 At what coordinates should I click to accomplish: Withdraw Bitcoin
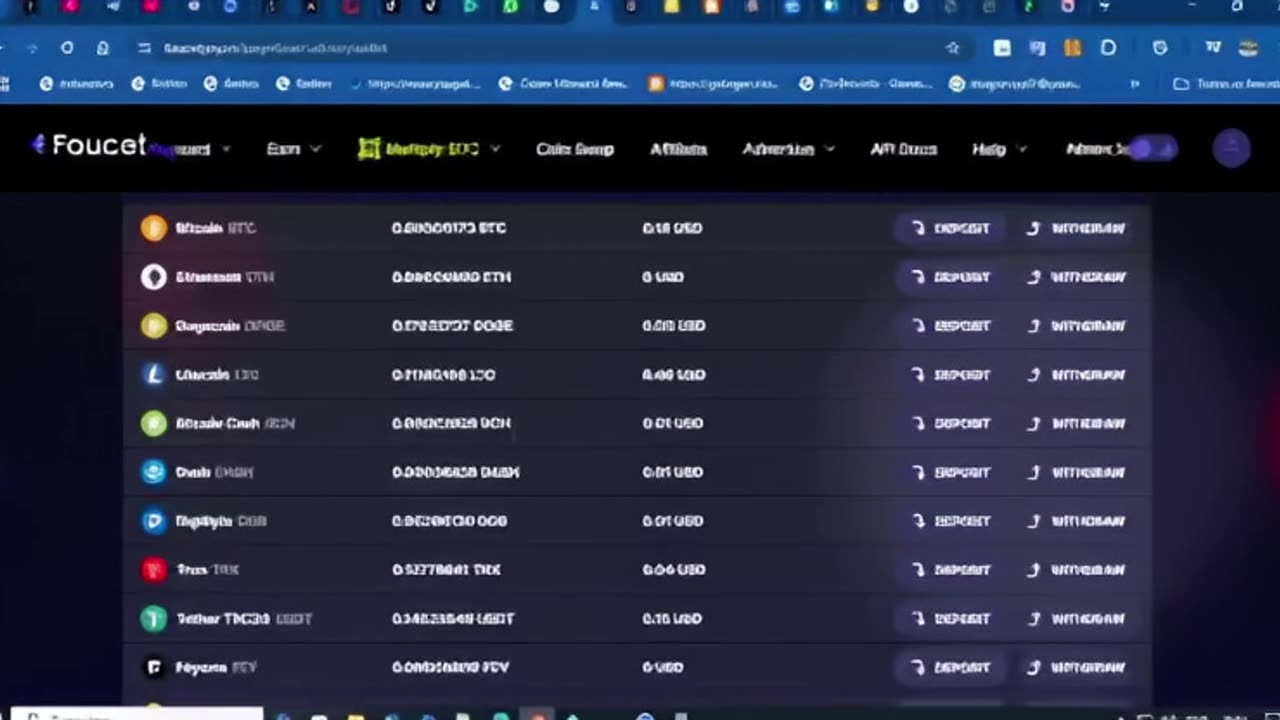1076,228
